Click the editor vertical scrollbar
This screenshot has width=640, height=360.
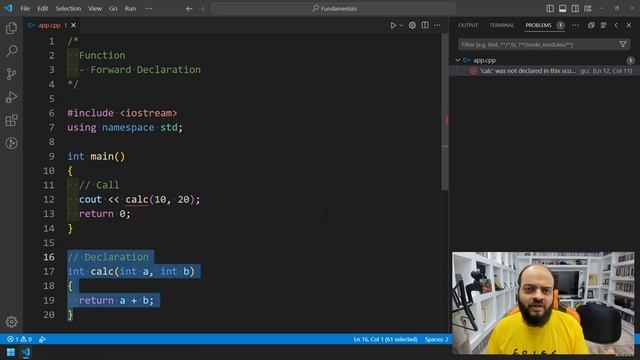445,111
